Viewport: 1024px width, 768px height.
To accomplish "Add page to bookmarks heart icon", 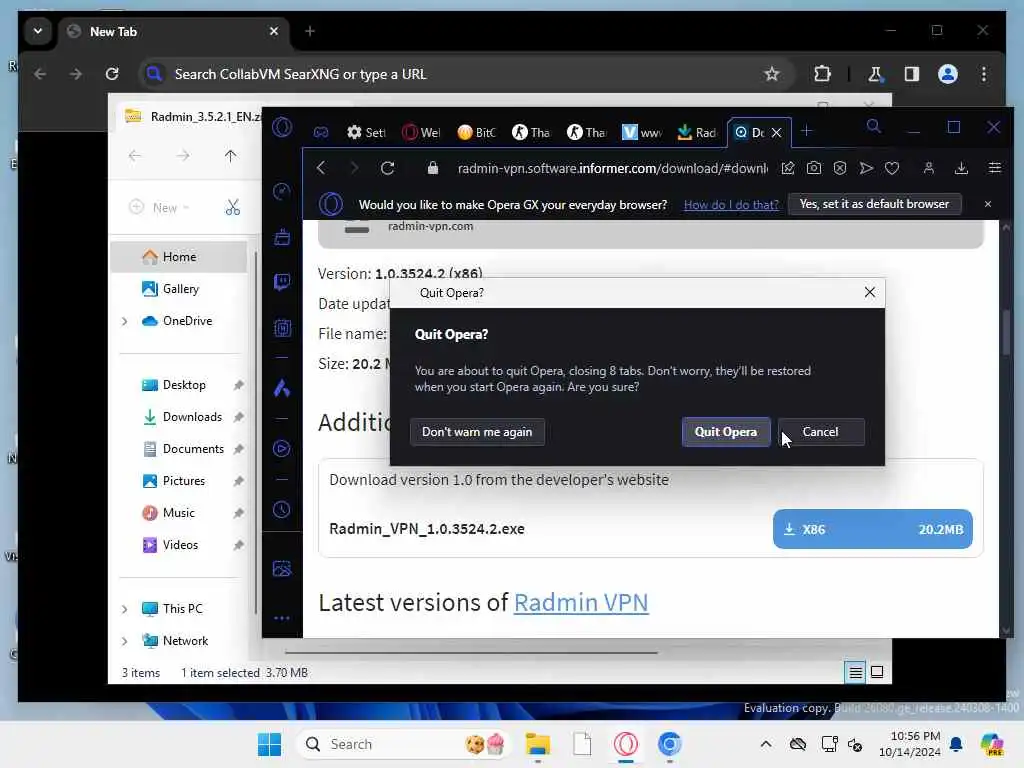I will click(x=892, y=168).
